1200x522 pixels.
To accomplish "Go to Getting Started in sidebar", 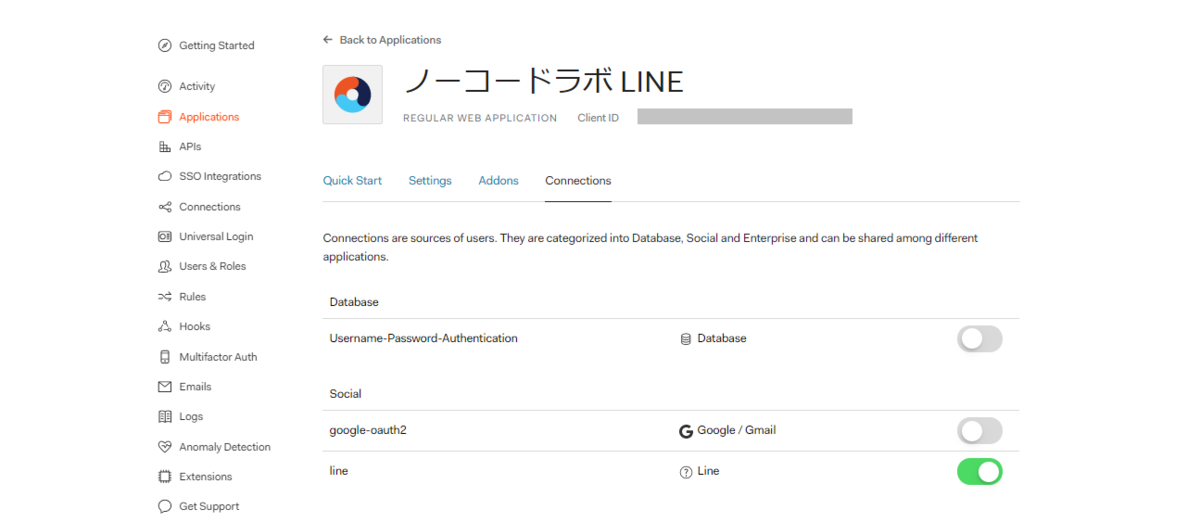I will pyautogui.click(x=217, y=46).
